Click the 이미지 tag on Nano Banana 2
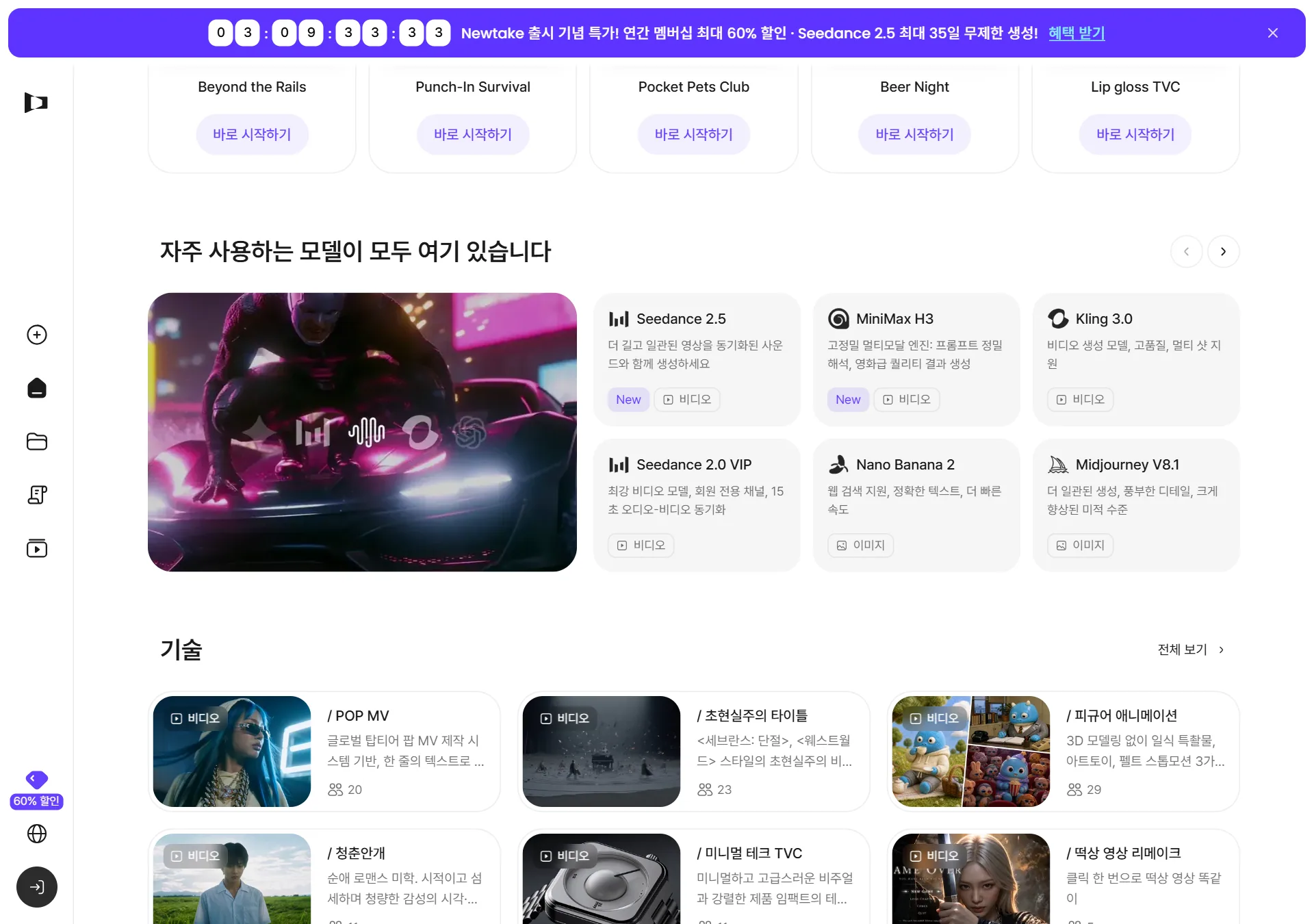The height and width of the screenshot is (924, 1314). click(x=861, y=546)
